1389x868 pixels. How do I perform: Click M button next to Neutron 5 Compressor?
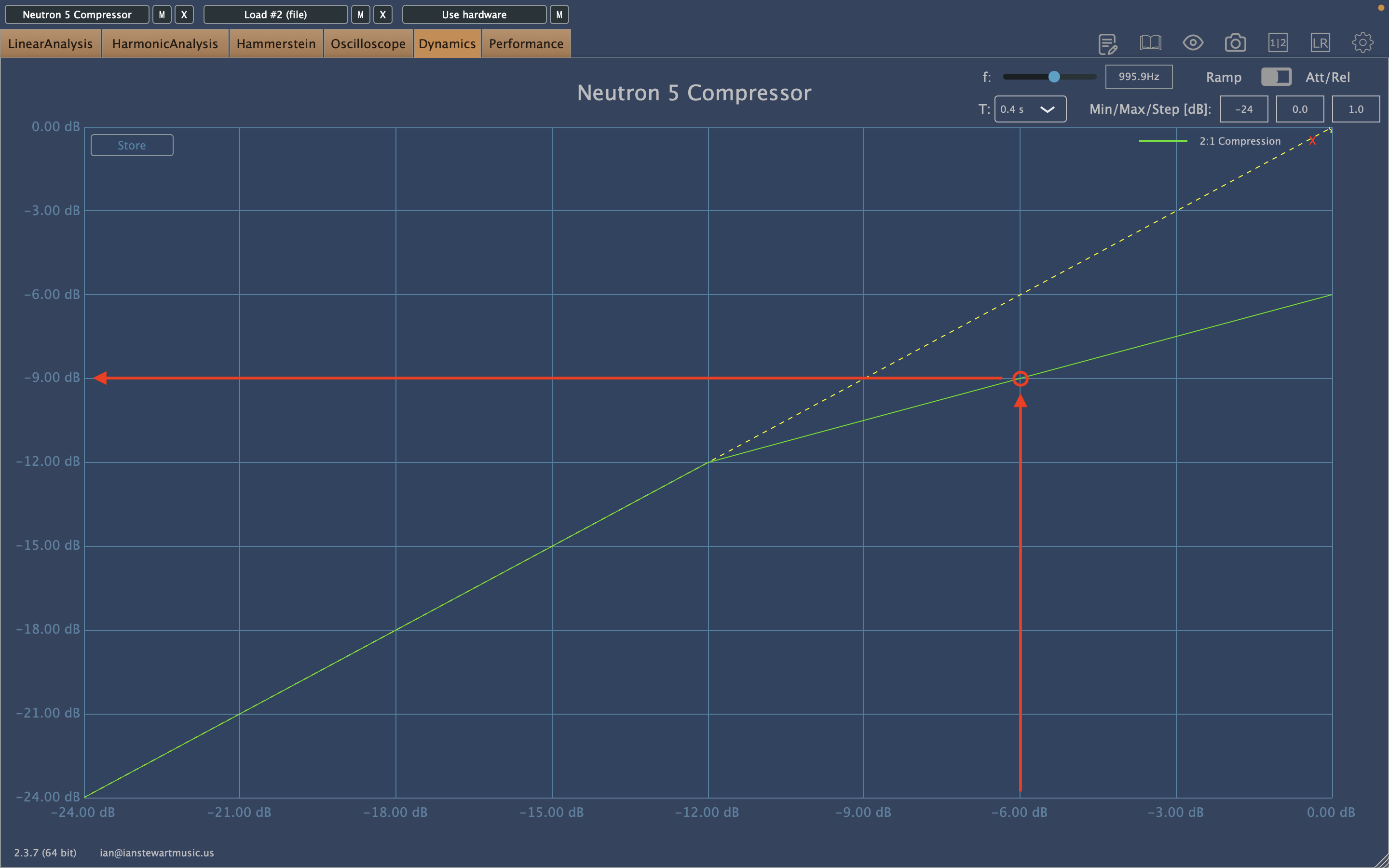pyautogui.click(x=162, y=14)
